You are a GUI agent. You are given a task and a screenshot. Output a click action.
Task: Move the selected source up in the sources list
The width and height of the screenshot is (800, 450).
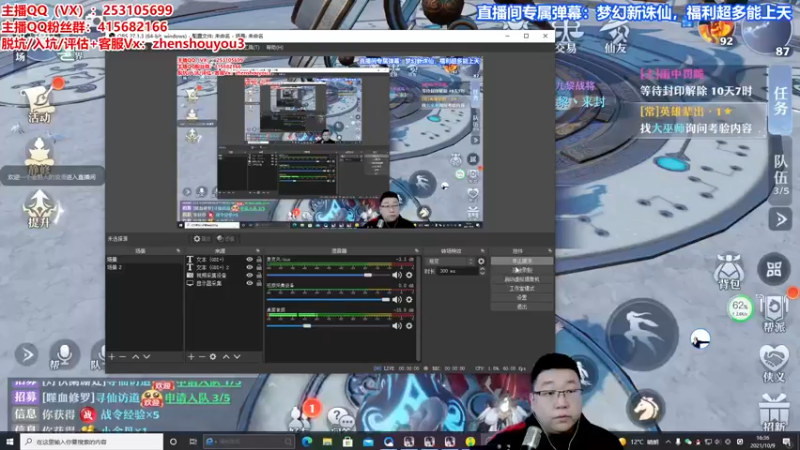[x=226, y=357]
